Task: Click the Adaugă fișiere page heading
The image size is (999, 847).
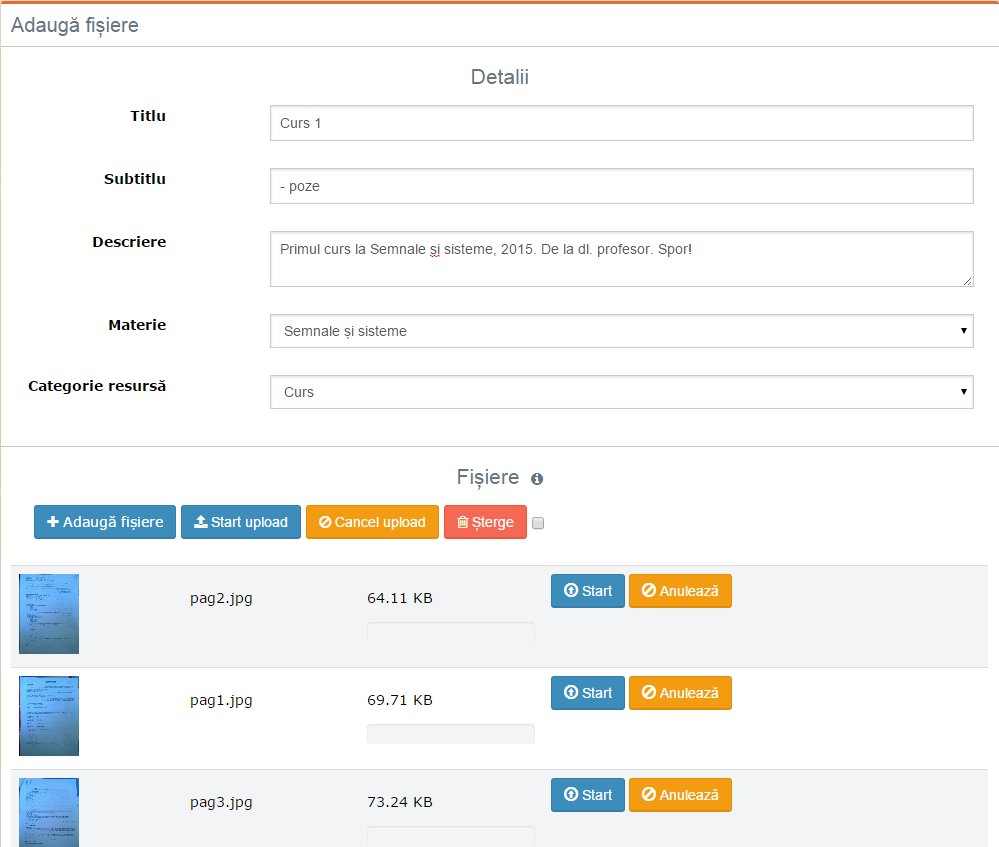Action: 75,25
